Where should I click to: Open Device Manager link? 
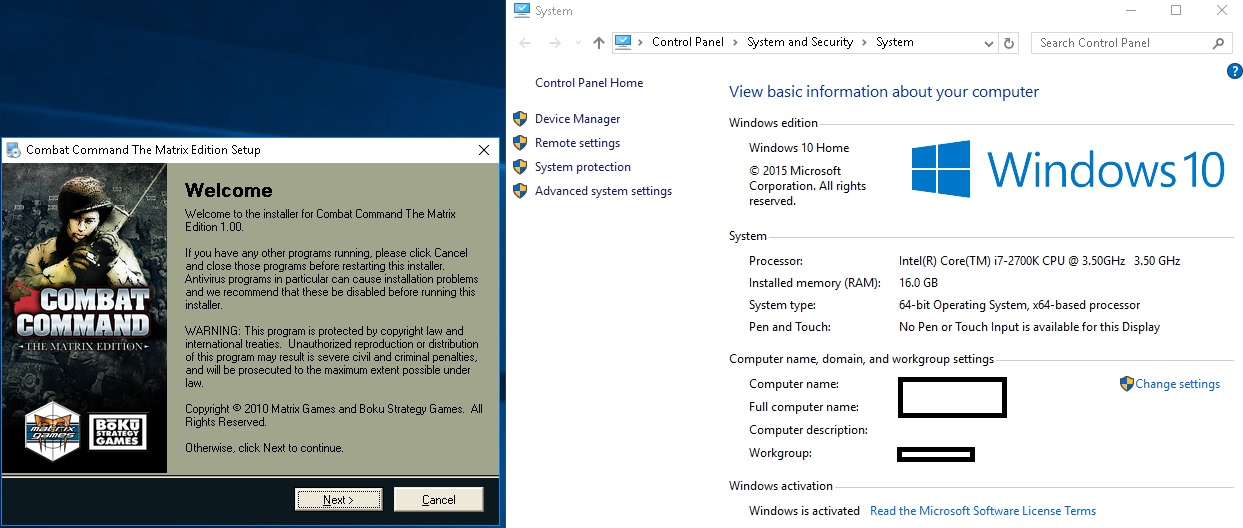point(577,119)
